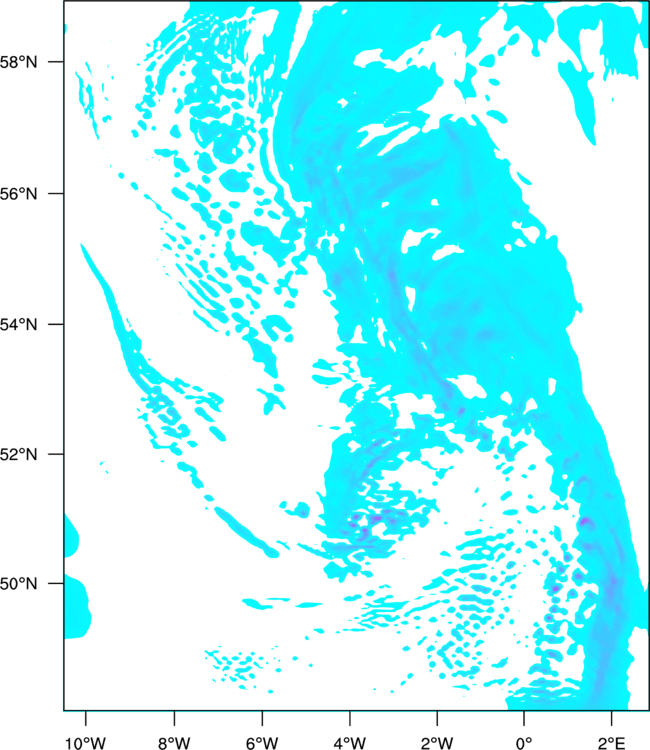Click the 4°W longitude label

[x=349, y=743]
